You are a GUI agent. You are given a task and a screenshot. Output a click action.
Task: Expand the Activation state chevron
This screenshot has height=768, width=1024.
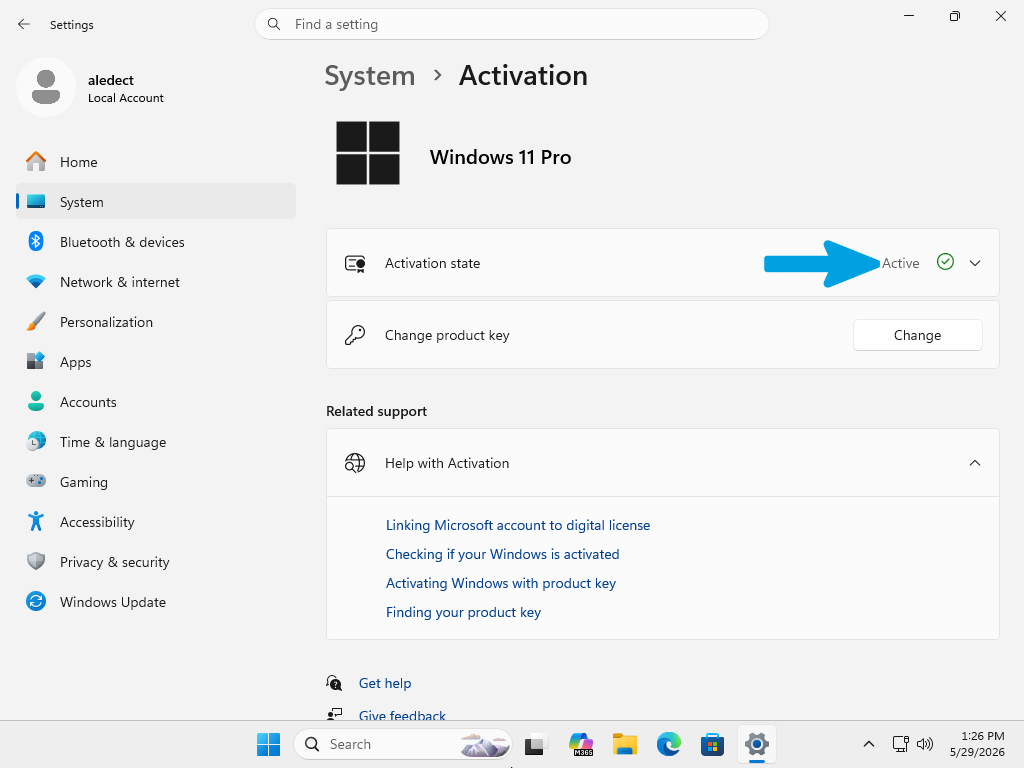click(x=975, y=263)
